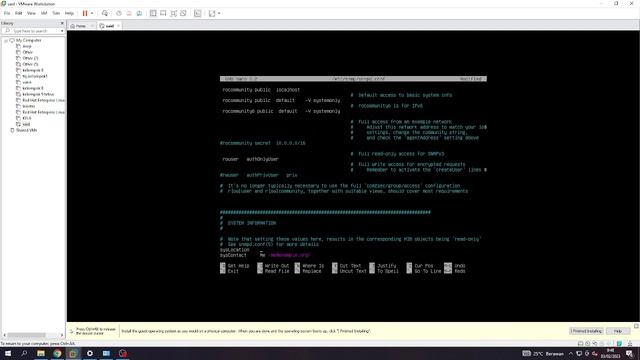Viewport: 640px width, 360px height.
Task: Select the tkj.kelompok1 VM
Action: pos(35,76)
